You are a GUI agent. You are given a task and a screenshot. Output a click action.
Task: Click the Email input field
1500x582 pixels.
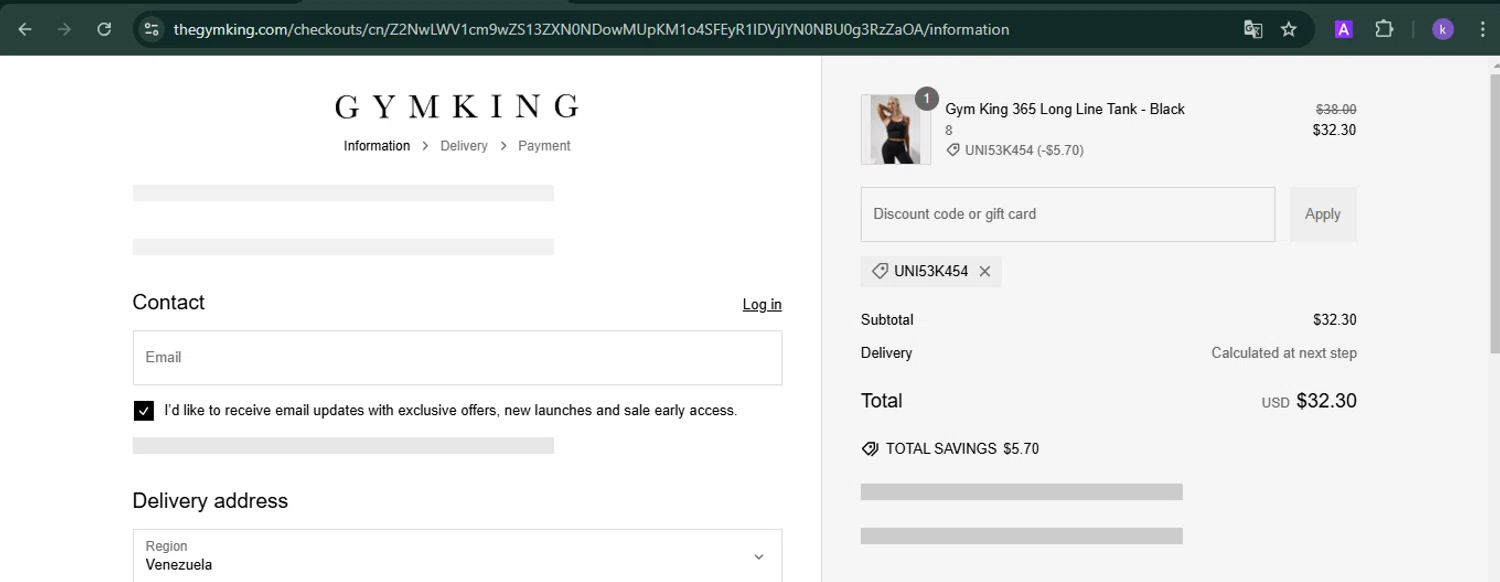pos(457,357)
